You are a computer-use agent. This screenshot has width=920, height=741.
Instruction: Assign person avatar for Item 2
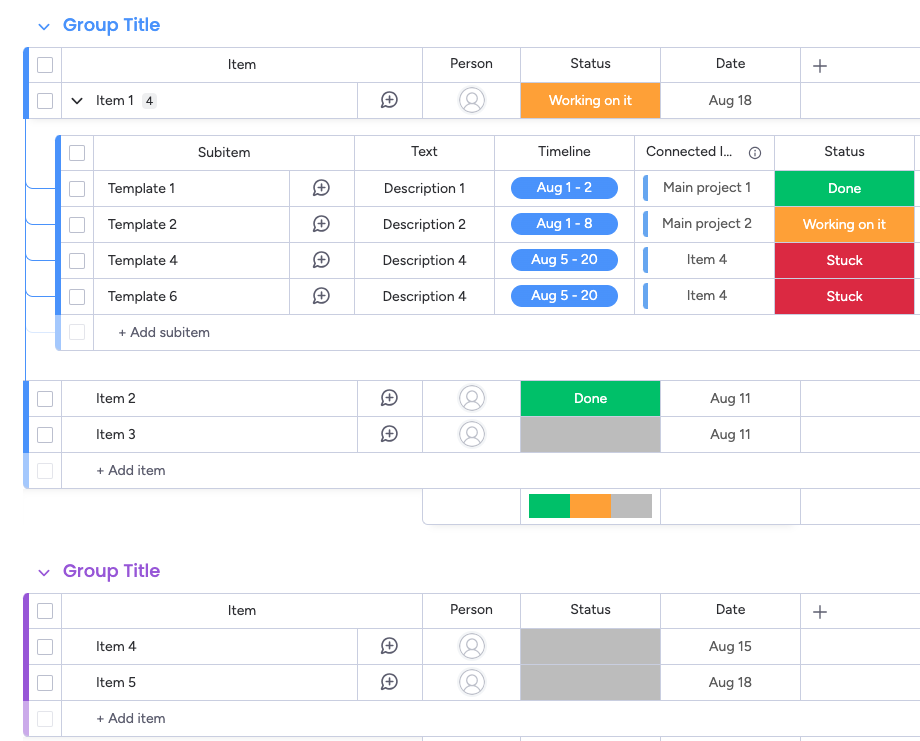(x=471, y=398)
